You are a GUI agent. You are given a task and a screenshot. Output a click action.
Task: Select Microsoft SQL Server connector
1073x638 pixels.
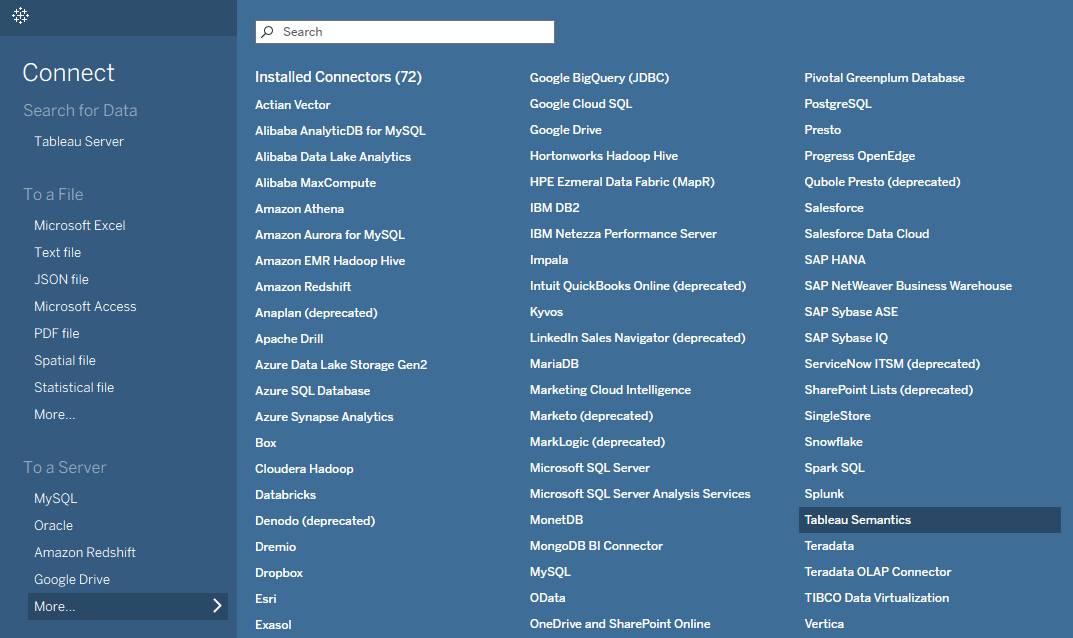click(x=590, y=468)
